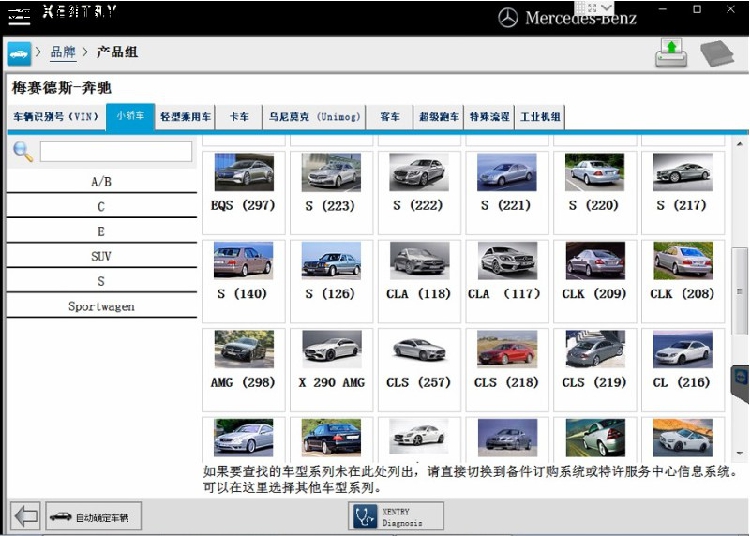This screenshot has width=750, height=536.
Task: Click the vertical scrollbar thumb
Action: pos(739,291)
